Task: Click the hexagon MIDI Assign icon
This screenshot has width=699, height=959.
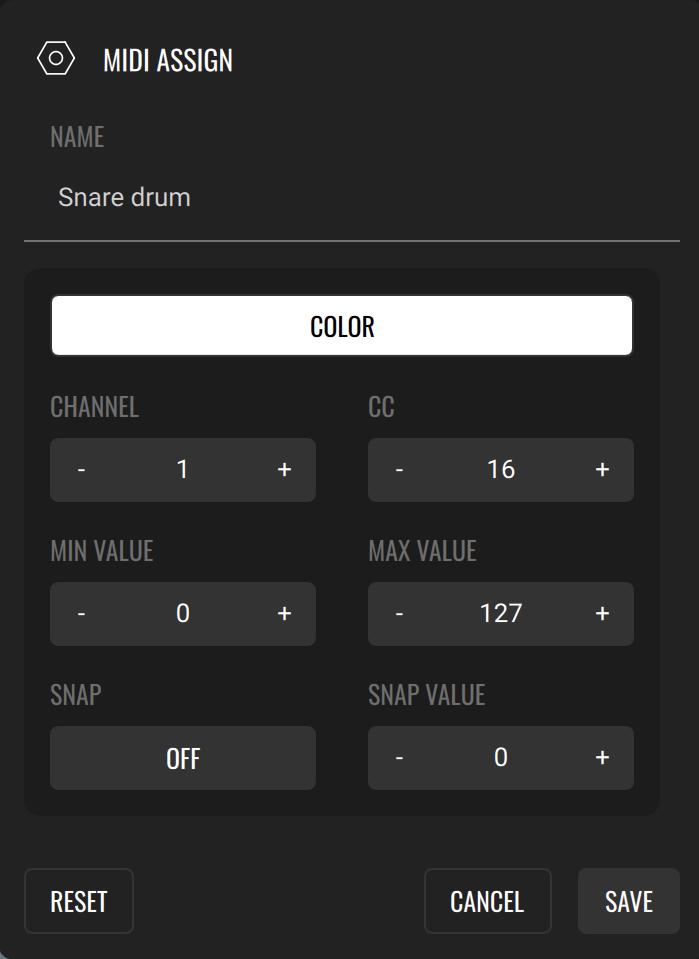Action: (56, 59)
